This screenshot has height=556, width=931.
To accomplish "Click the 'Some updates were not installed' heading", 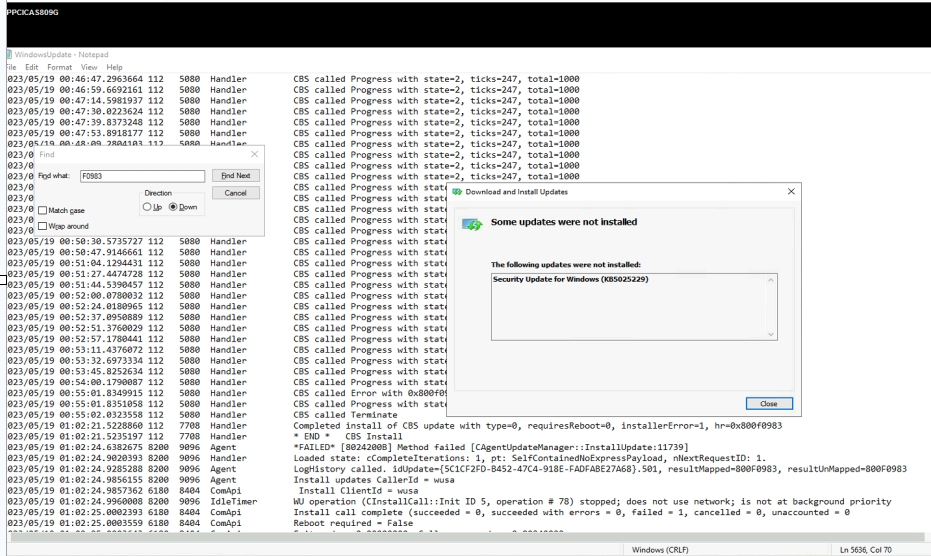I will [564, 222].
